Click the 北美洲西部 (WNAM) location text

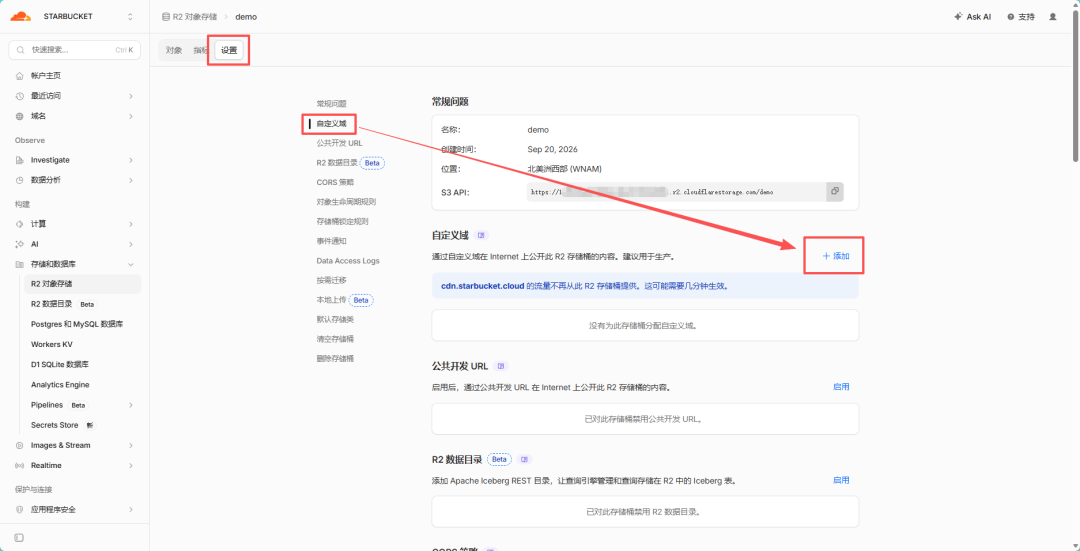point(567,169)
